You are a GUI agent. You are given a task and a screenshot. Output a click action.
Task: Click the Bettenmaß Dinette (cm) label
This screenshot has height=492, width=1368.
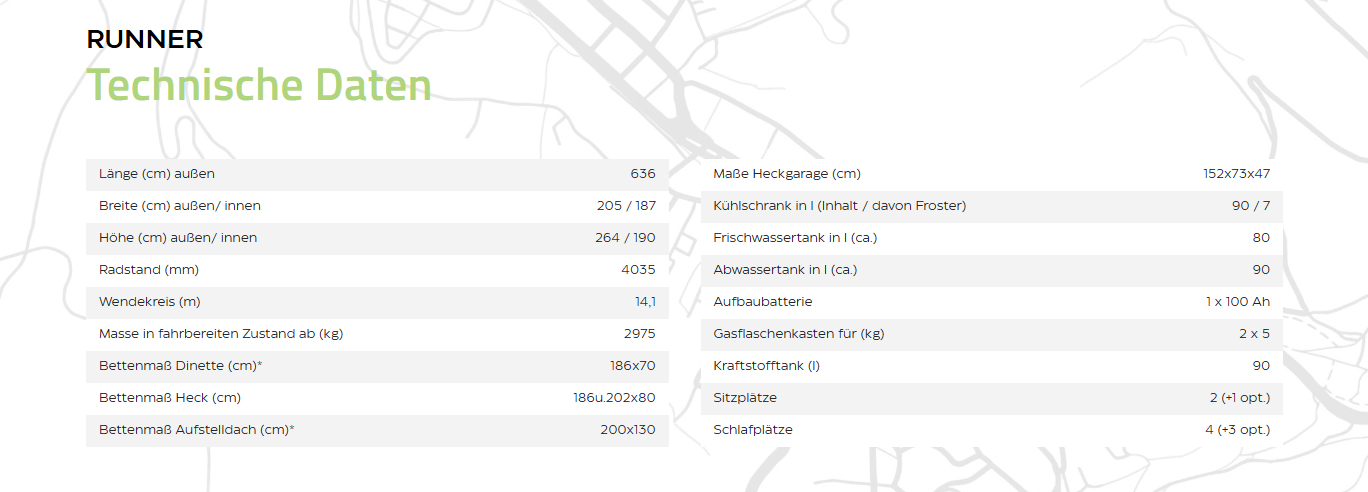tap(181, 366)
